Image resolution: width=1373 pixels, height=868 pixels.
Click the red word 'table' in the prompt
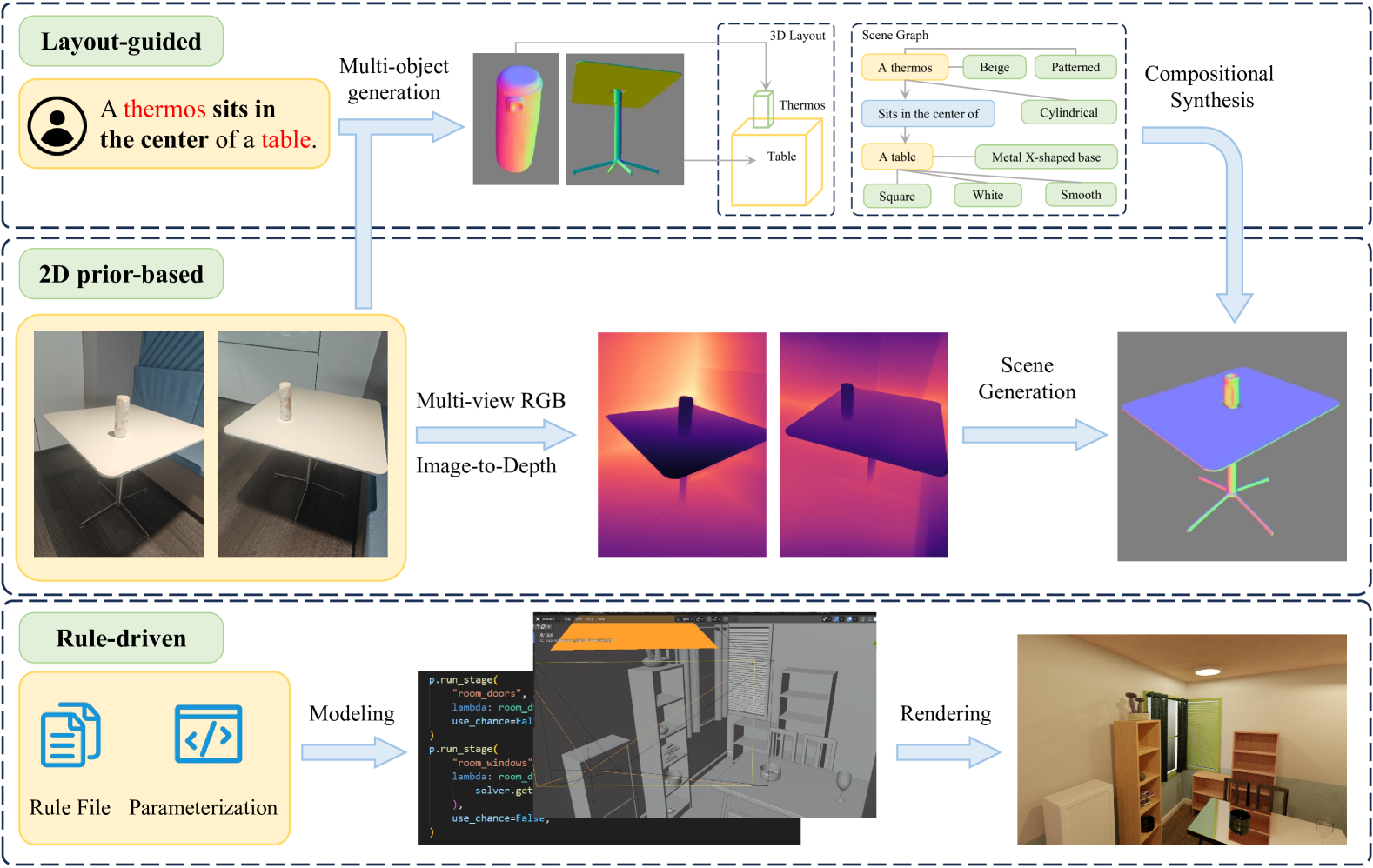click(x=286, y=139)
